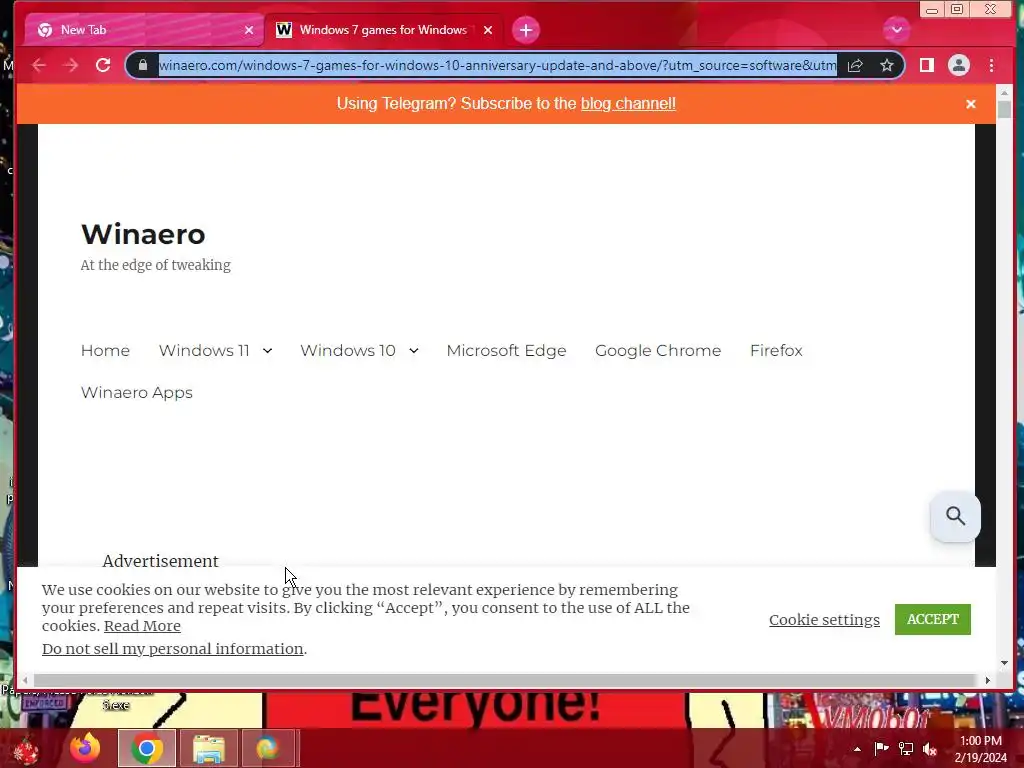View site security lock icon
Viewport: 1024px width, 768px height.
tap(143, 65)
